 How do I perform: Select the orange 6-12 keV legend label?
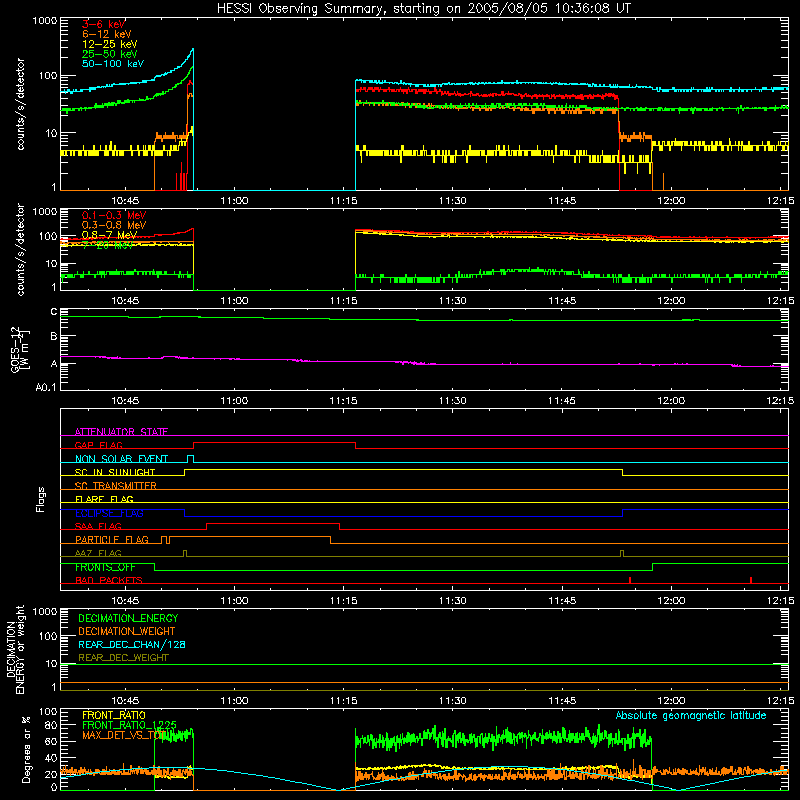click(107, 34)
